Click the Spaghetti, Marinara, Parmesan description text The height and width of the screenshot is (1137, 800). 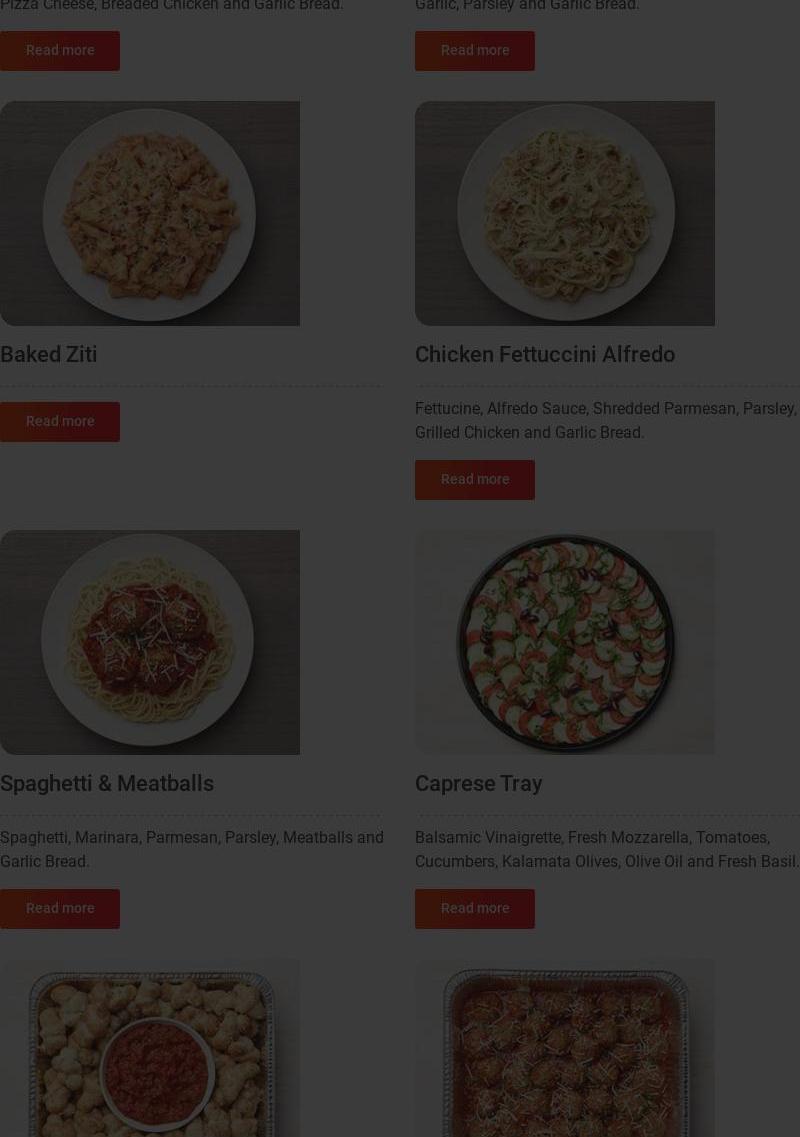191,849
